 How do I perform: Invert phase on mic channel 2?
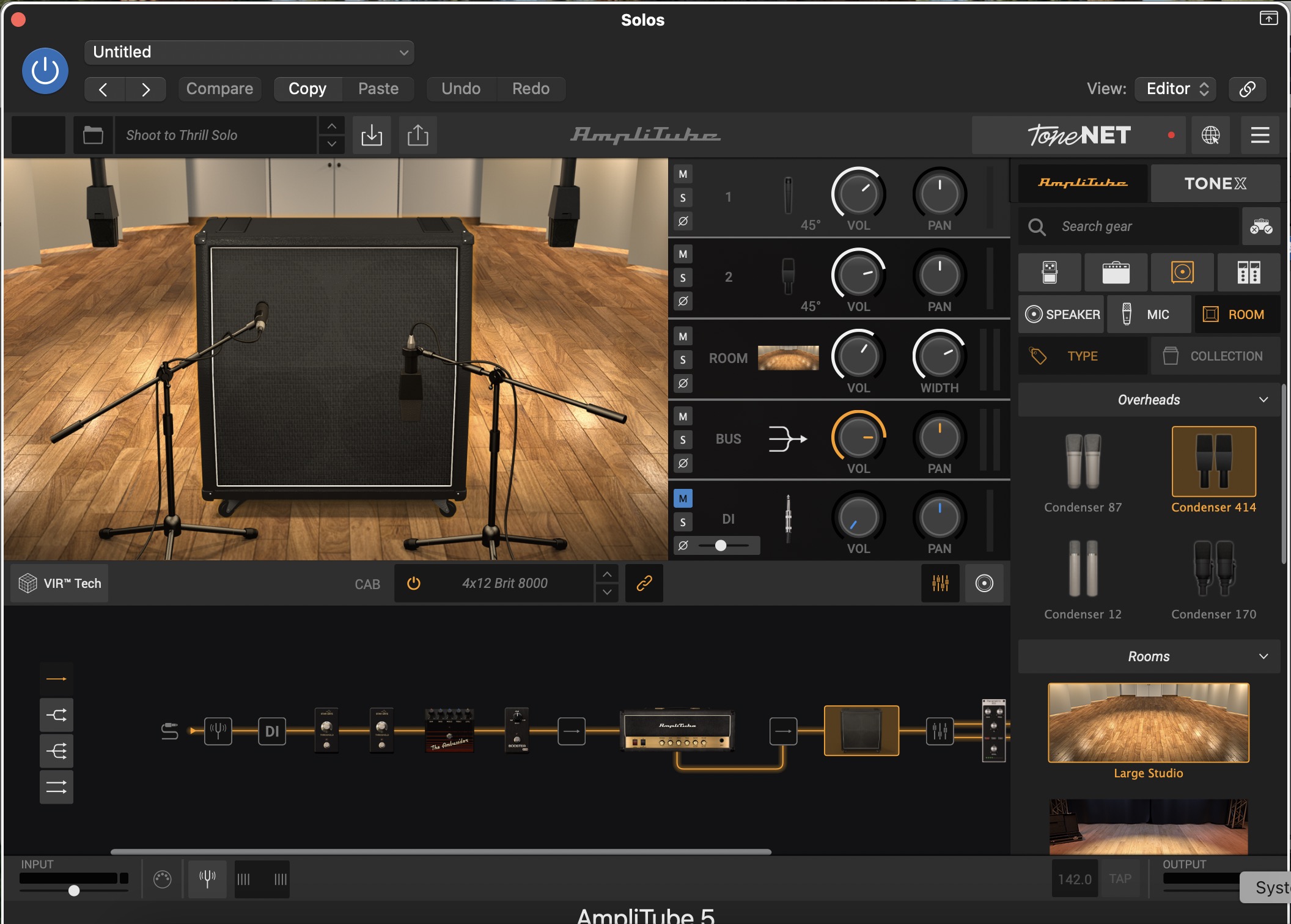(683, 301)
